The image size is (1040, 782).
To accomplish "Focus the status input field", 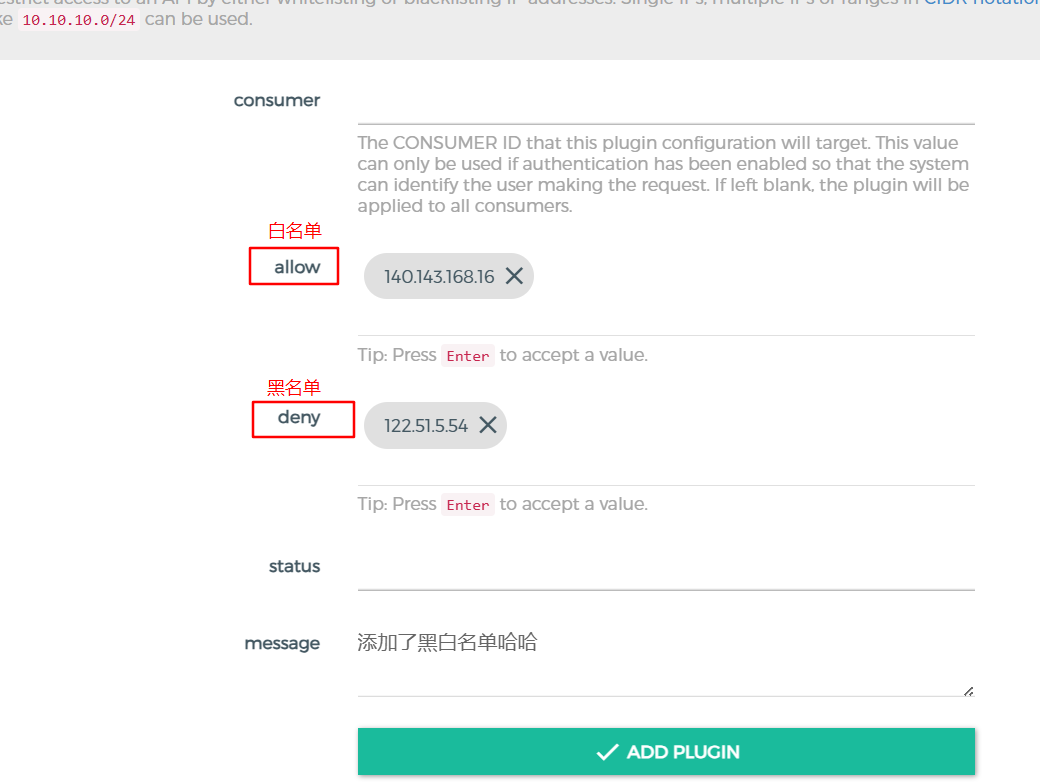I will tap(666, 569).
